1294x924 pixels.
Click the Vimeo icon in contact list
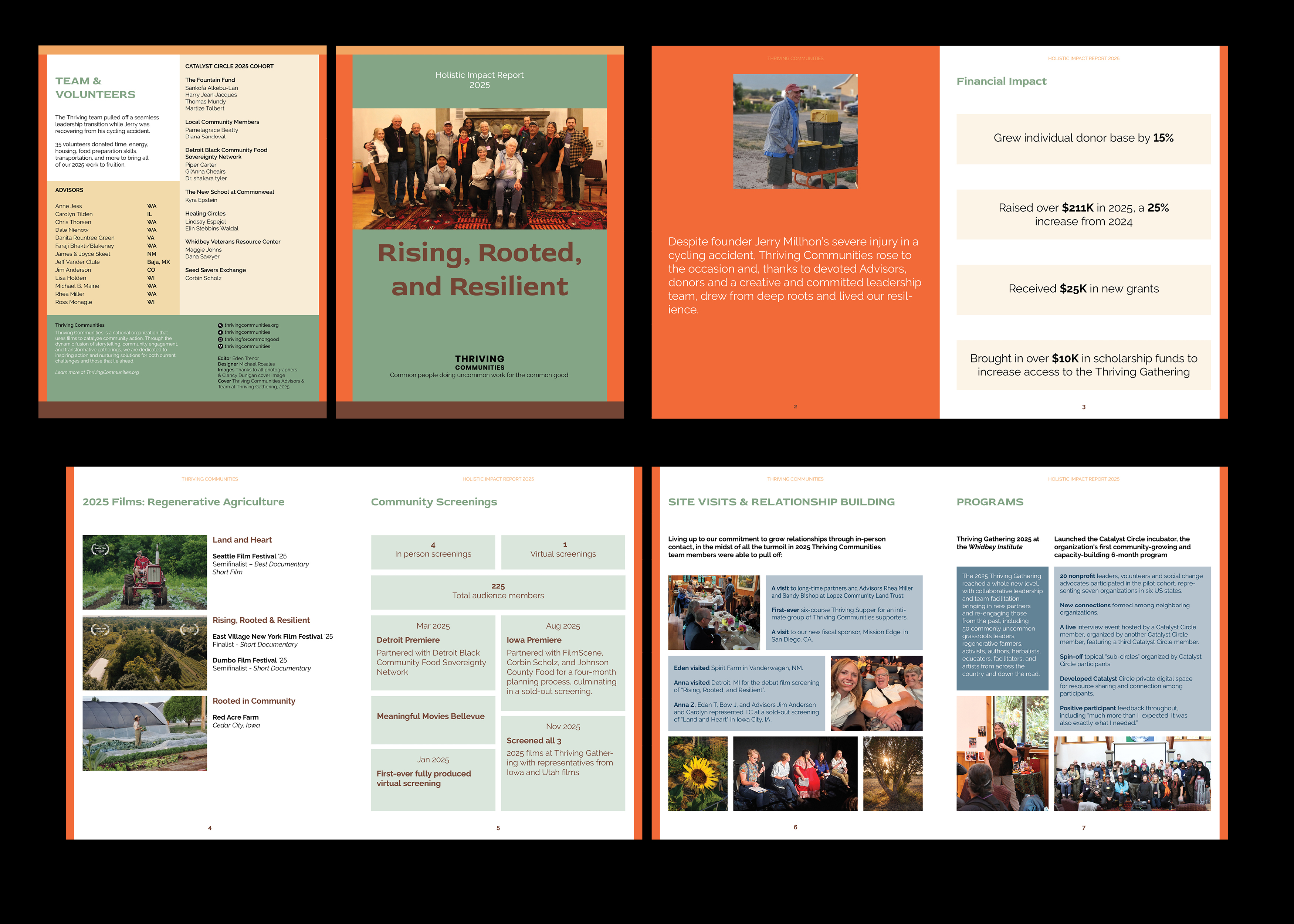click(220, 347)
